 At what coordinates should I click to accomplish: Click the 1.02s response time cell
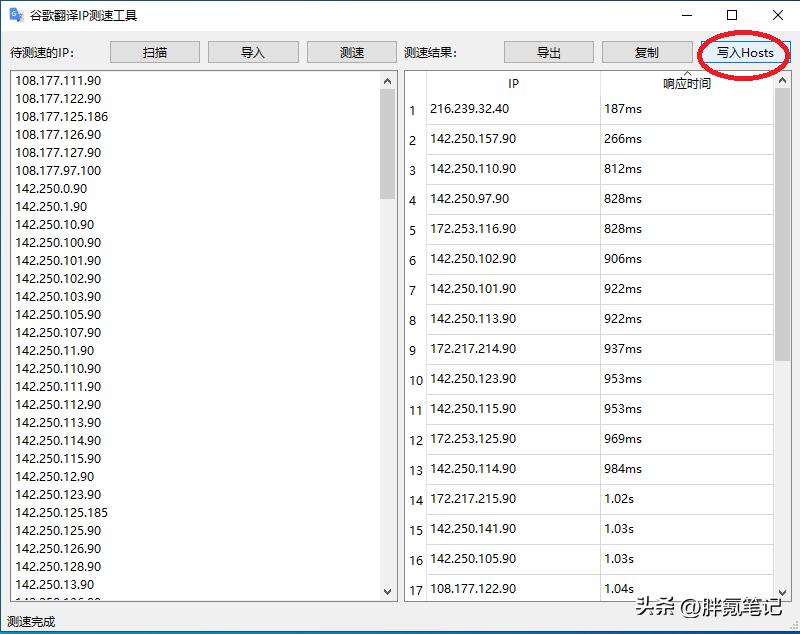[620, 499]
